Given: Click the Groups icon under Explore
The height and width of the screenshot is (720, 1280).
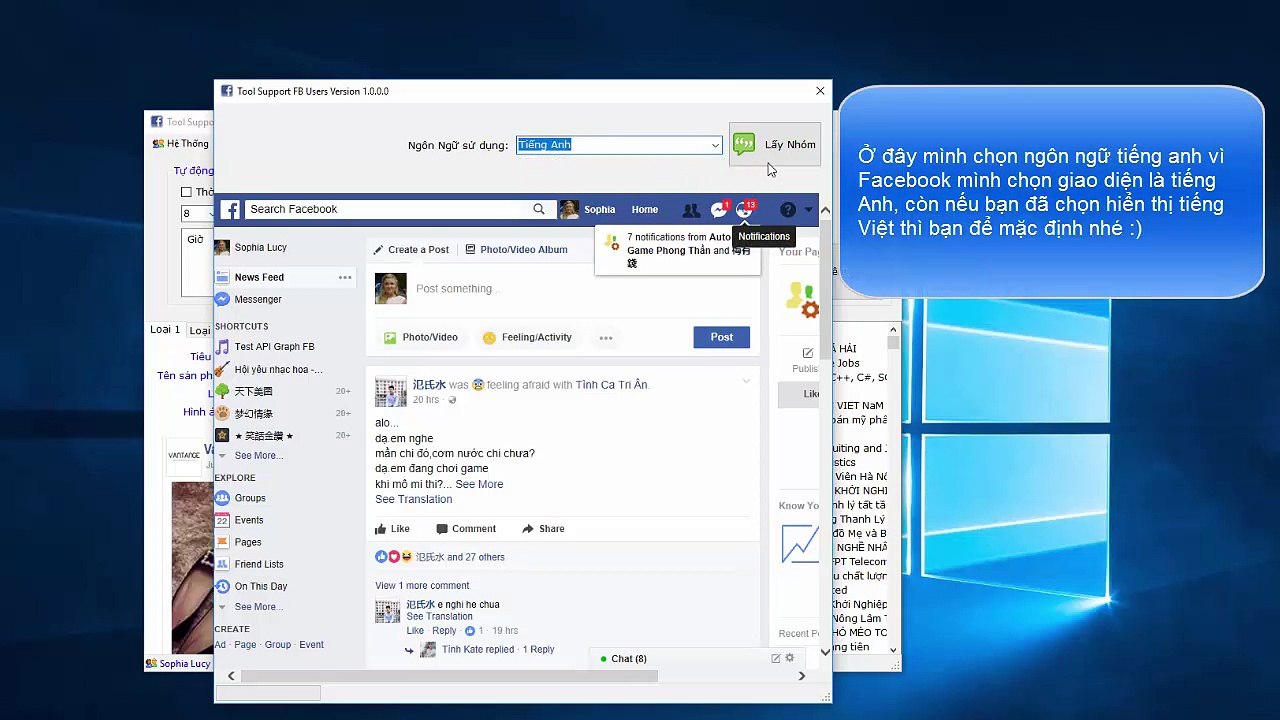Looking at the screenshot, I should [x=222, y=498].
